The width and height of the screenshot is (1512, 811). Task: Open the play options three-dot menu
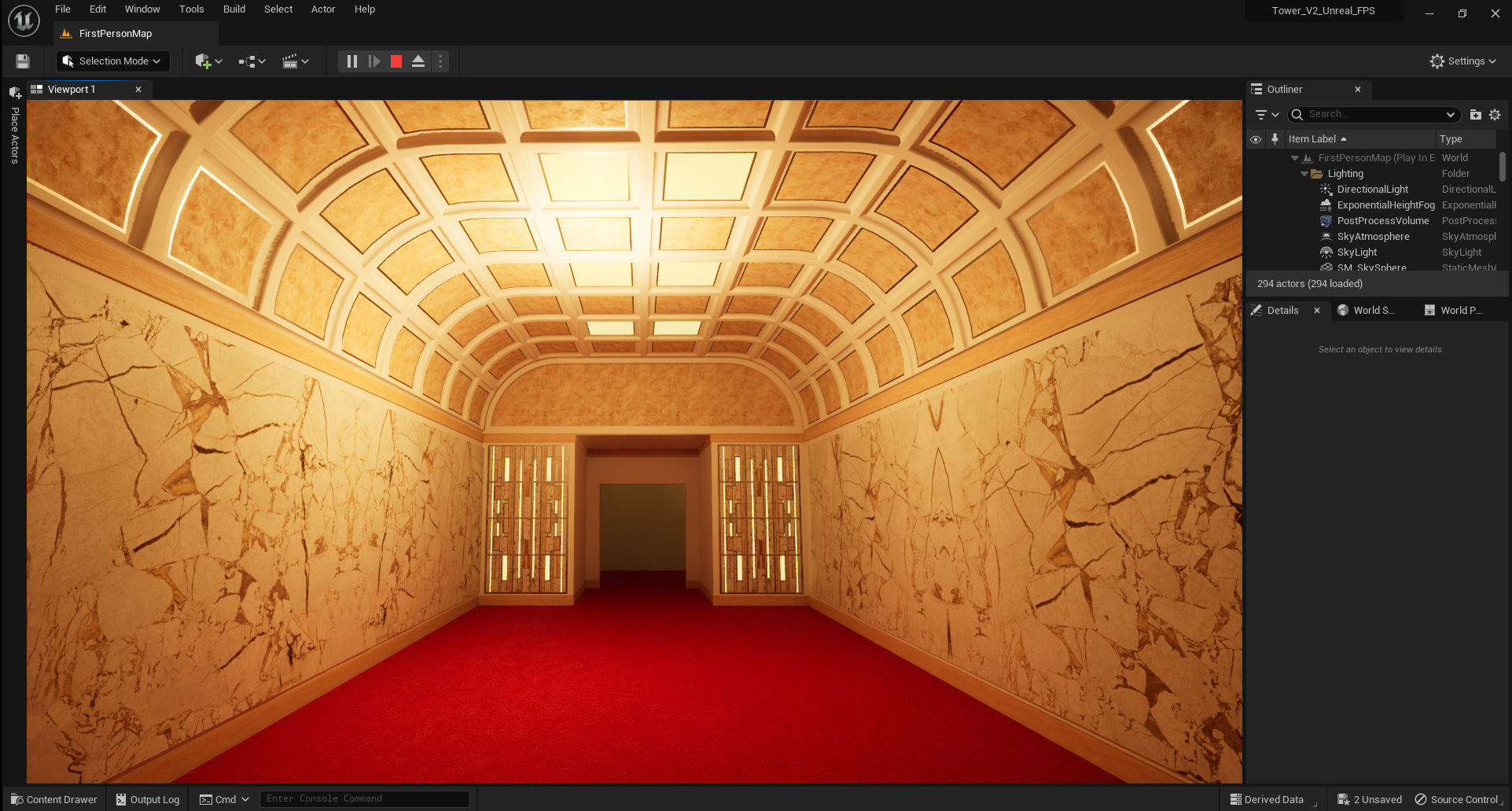tap(440, 61)
